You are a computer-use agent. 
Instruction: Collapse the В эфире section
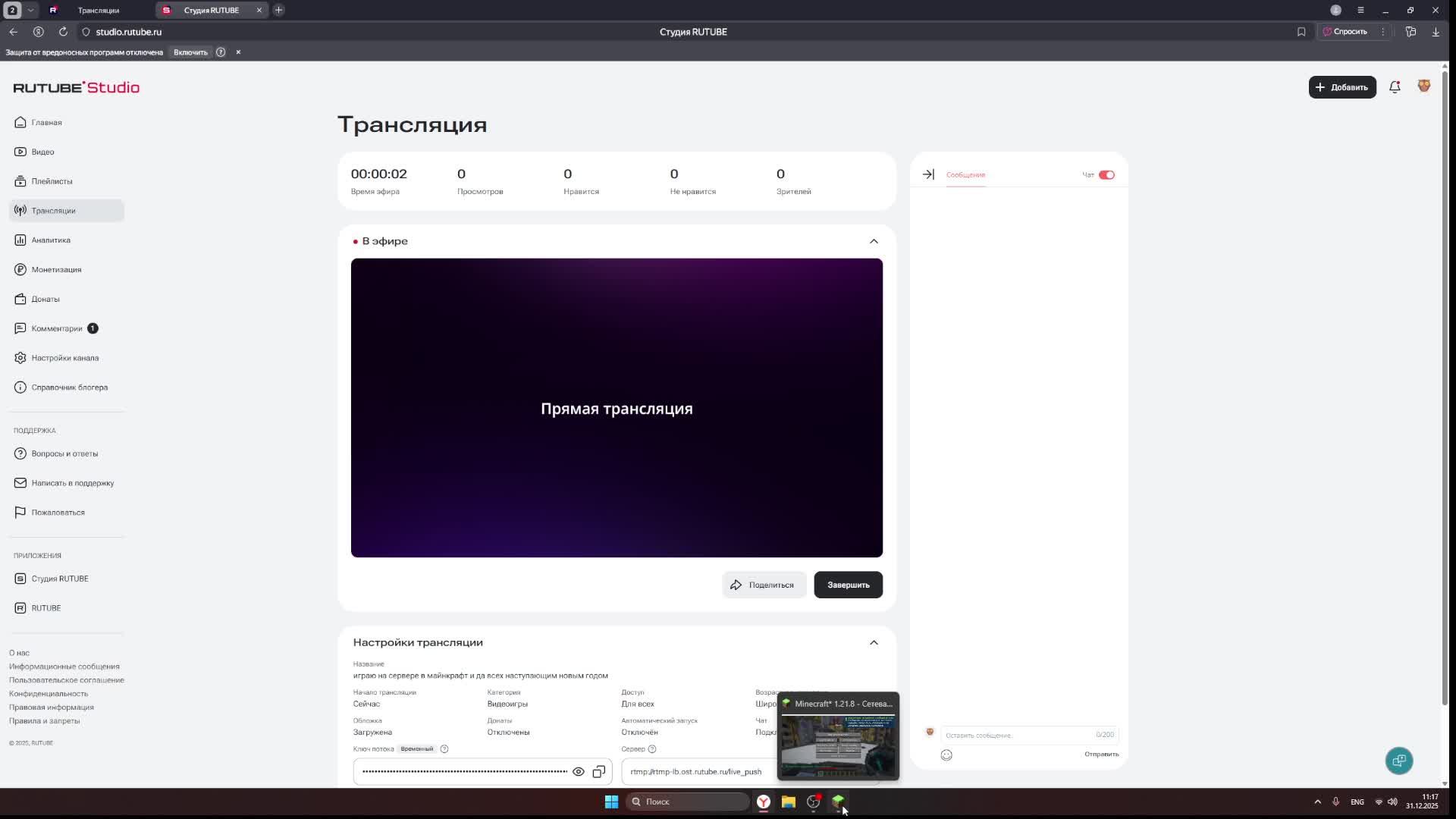point(874,241)
